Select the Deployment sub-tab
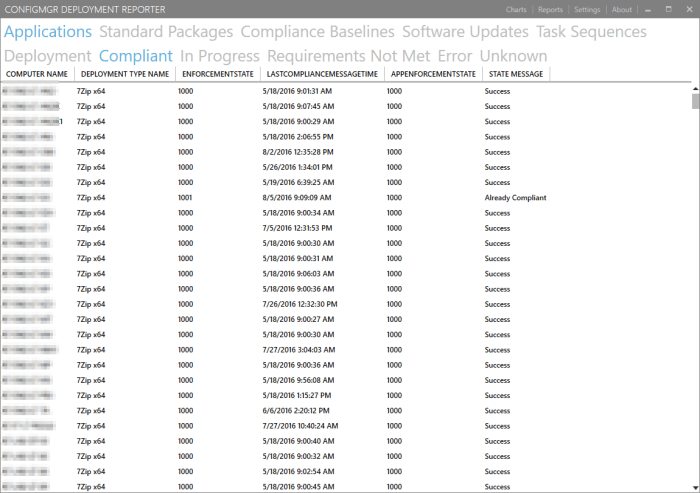The height and width of the screenshot is (493, 700). (48, 56)
